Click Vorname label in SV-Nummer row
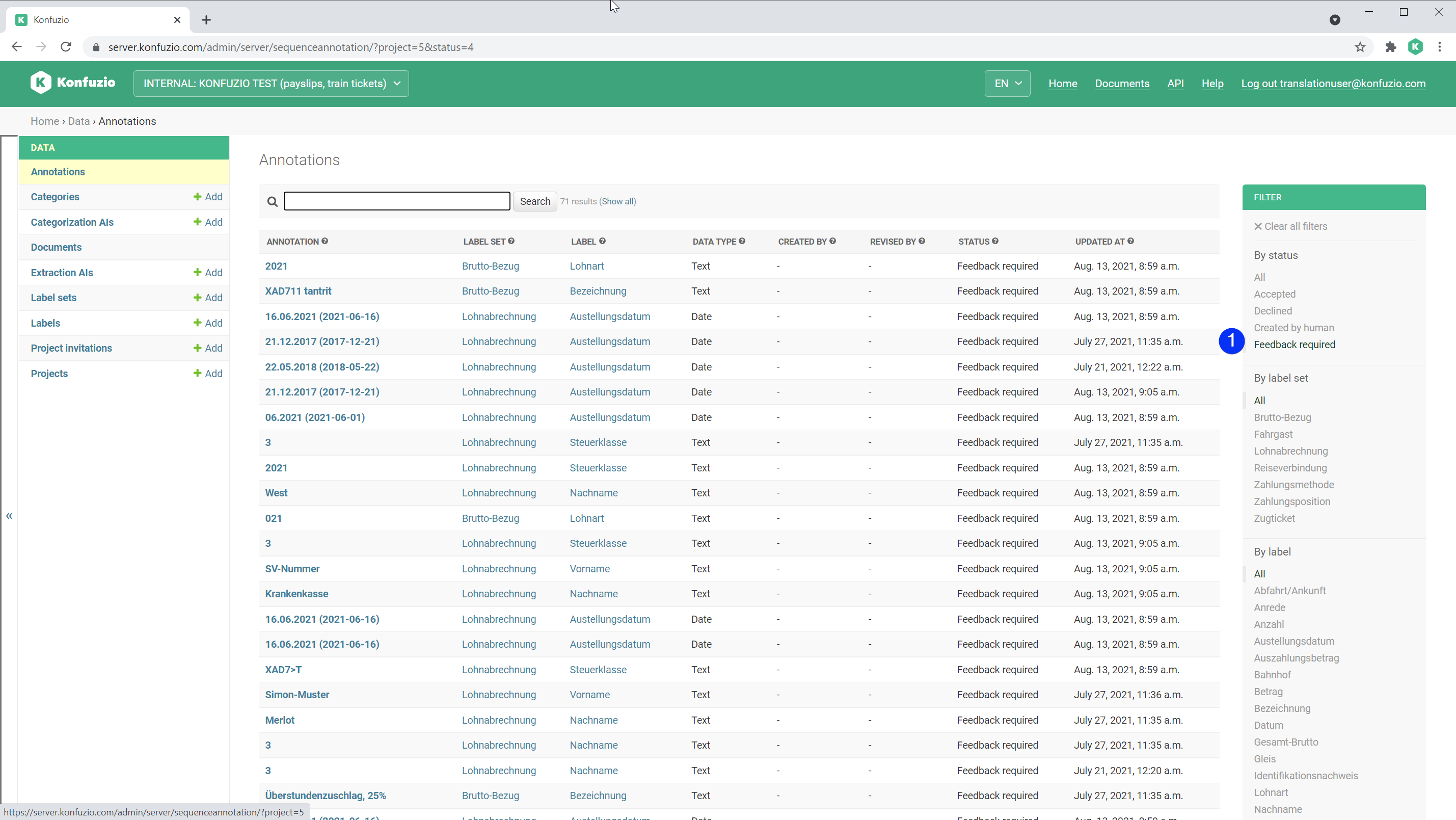The image size is (1456, 820). coord(589,569)
